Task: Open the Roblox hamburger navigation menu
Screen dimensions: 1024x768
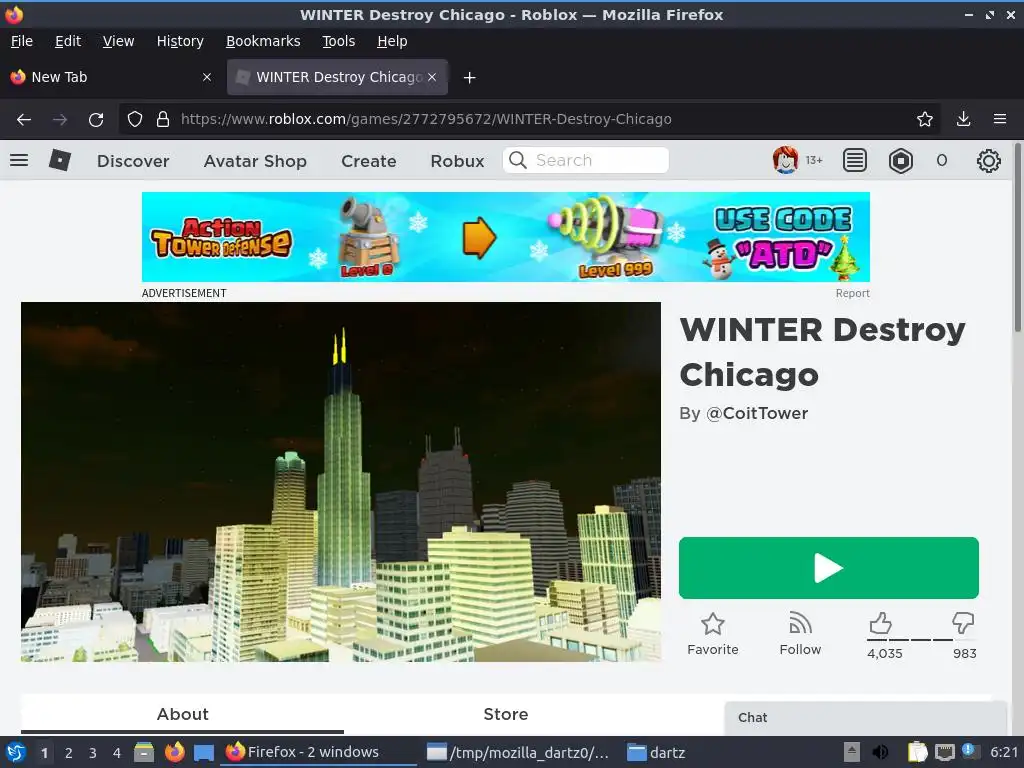Action: (x=19, y=160)
